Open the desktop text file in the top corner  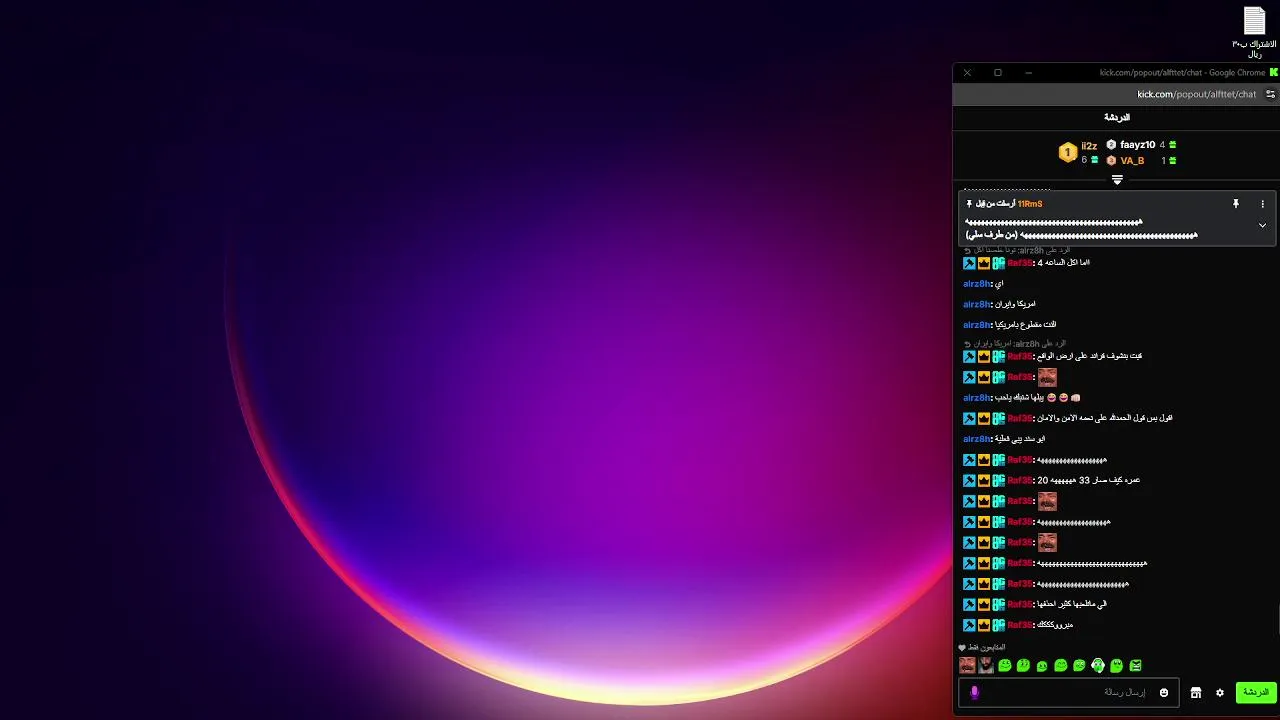pyautogui.click(x=1254, y=32)
